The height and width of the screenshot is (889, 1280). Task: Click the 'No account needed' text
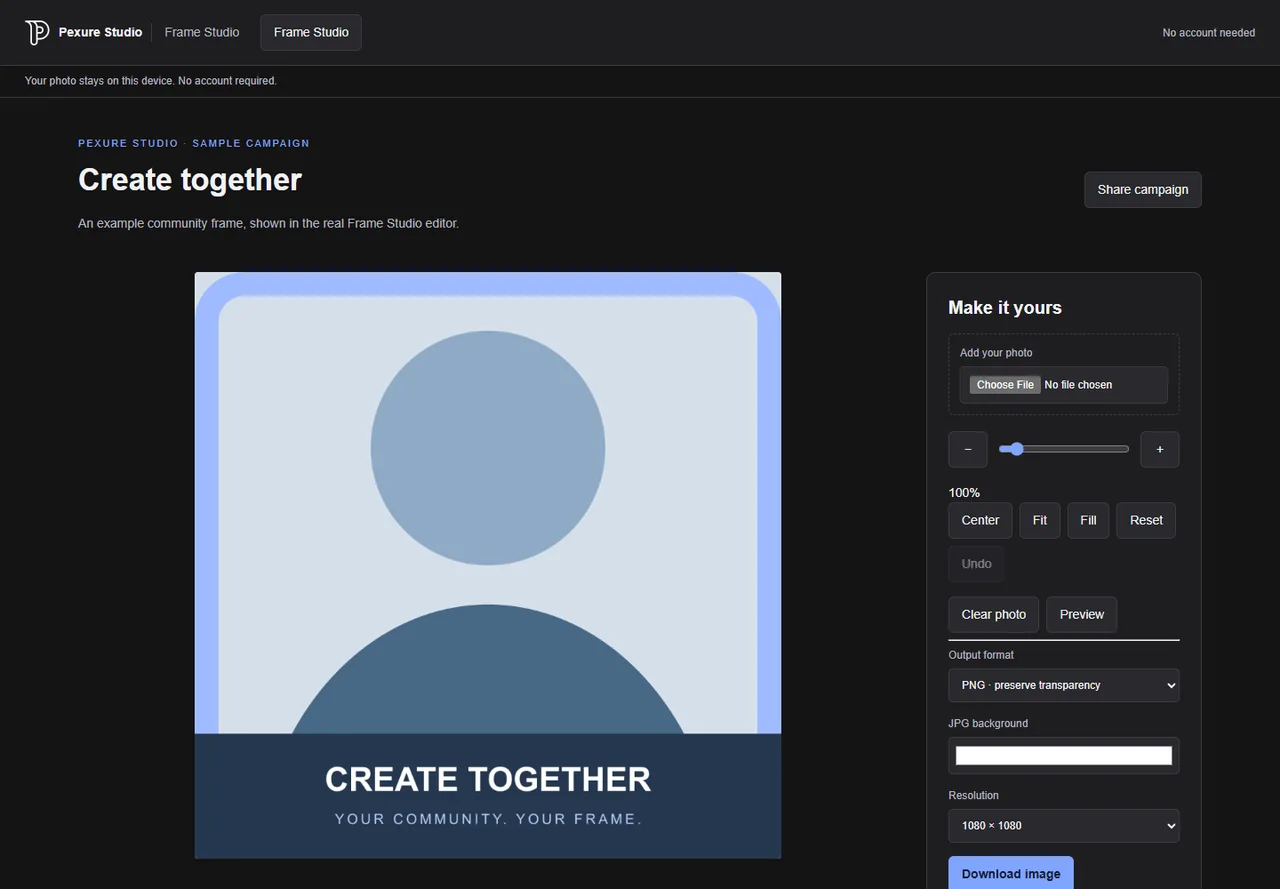[x=1208, y=33]
